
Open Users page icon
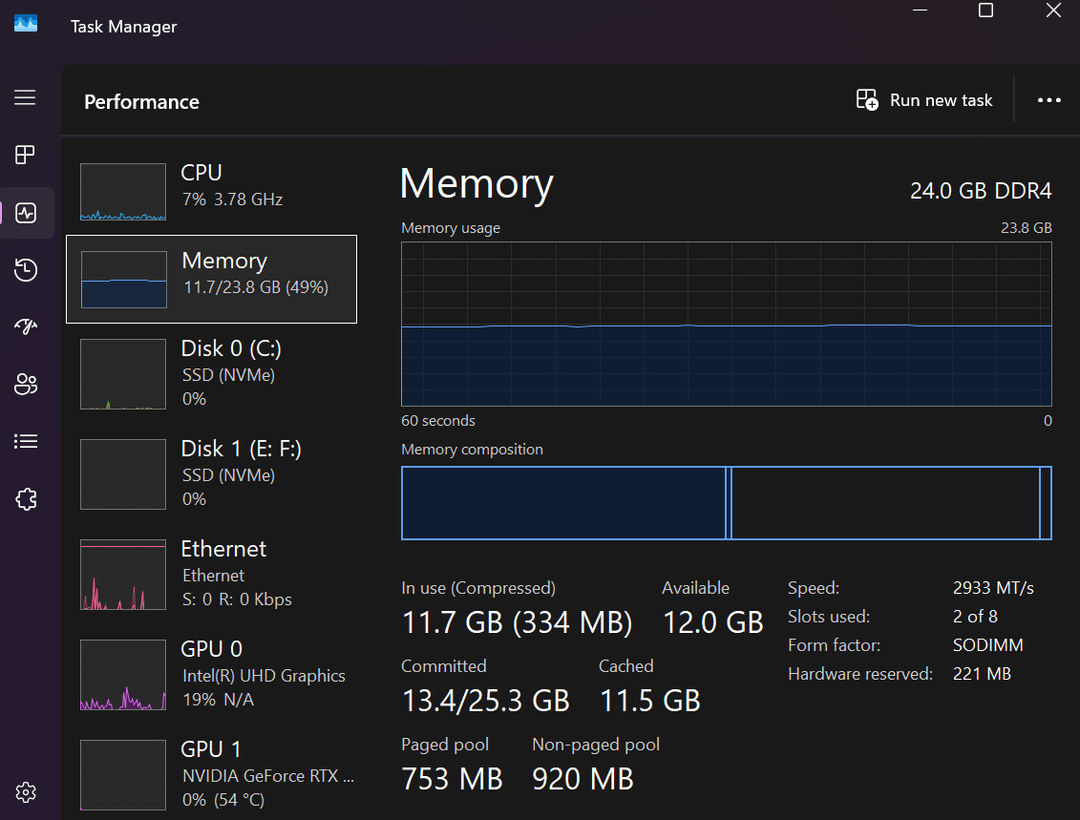click(x=26, y=384)
